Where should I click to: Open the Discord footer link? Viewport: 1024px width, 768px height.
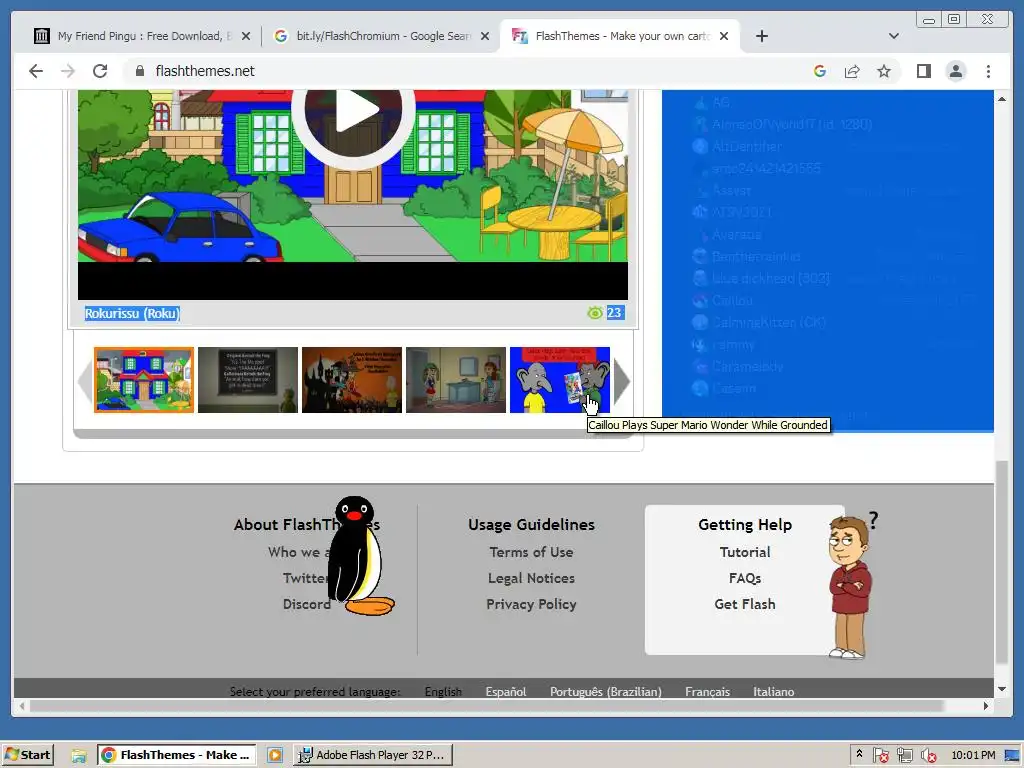coord(306,604)
